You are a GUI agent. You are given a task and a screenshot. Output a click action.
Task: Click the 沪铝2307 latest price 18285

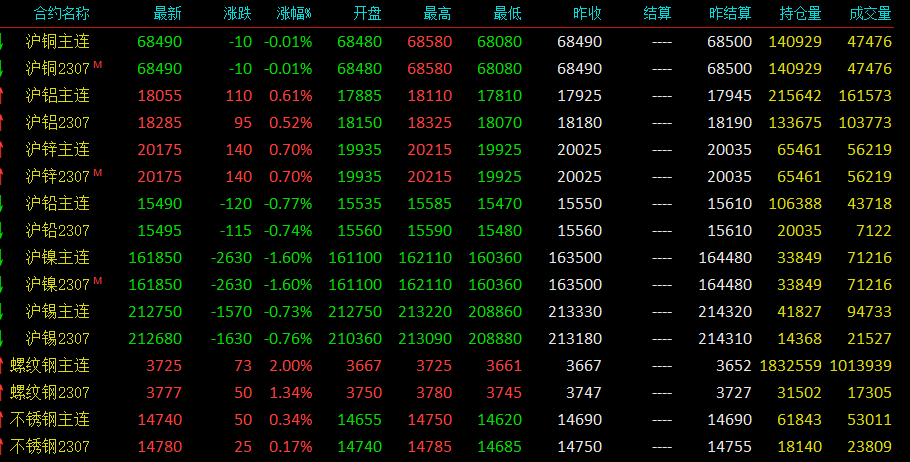tap(160, 123)
